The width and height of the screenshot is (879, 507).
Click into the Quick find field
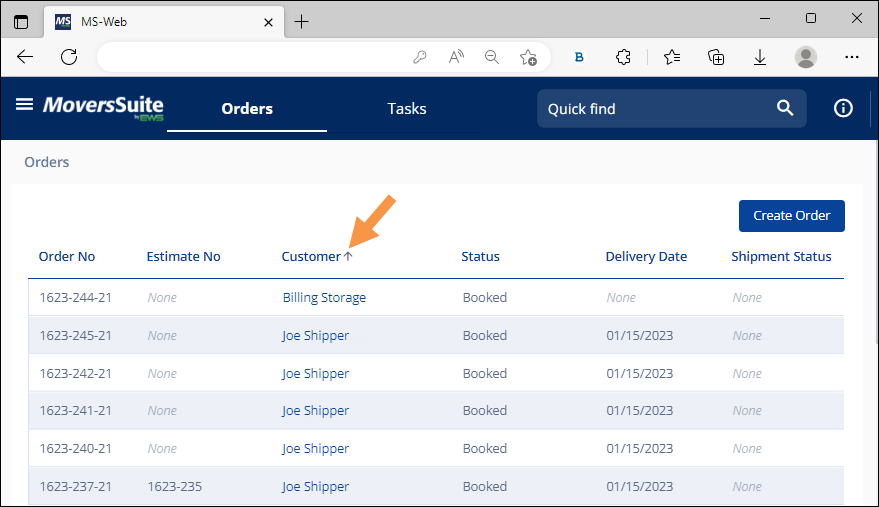[x=650, y=109]
